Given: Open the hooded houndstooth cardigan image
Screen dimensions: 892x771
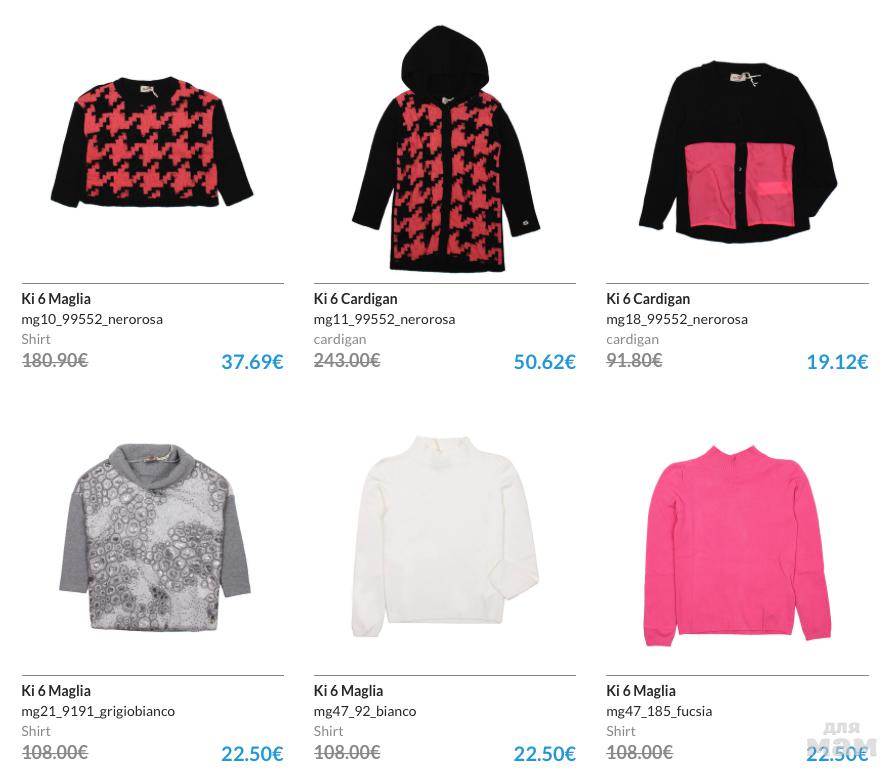Looking at the screenshot, I should click(445, 149).
